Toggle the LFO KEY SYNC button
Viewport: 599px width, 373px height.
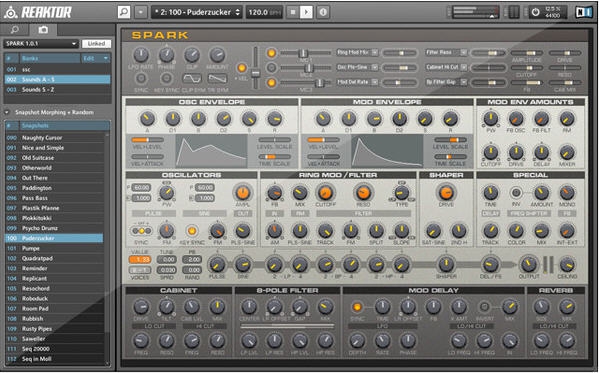[166, 78]
